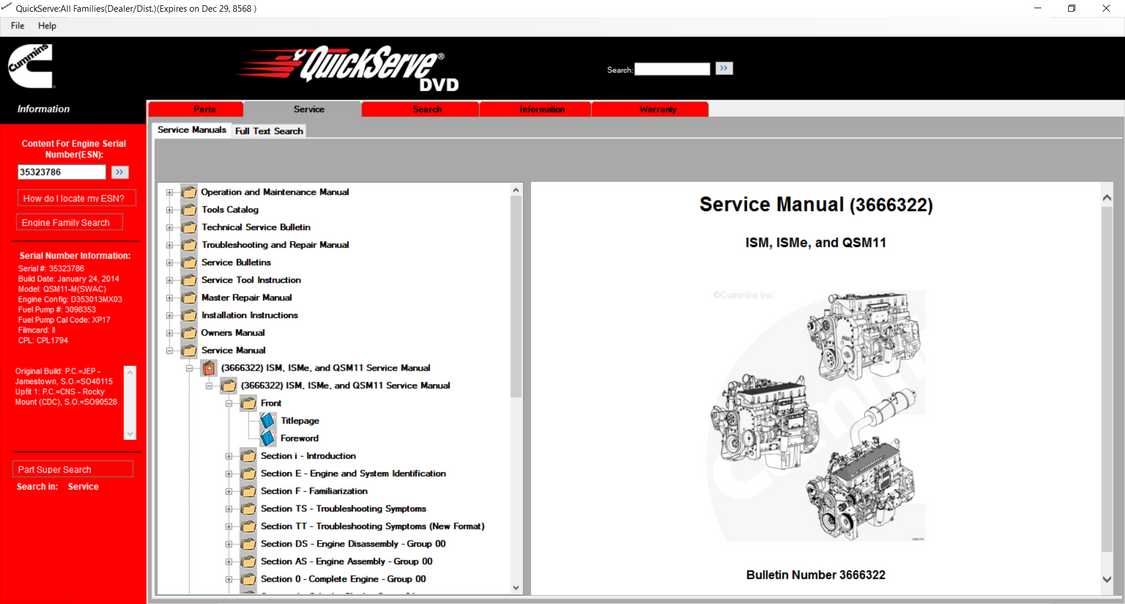
Task: Expand Section i - Introduction
Action: coord(228,455)
